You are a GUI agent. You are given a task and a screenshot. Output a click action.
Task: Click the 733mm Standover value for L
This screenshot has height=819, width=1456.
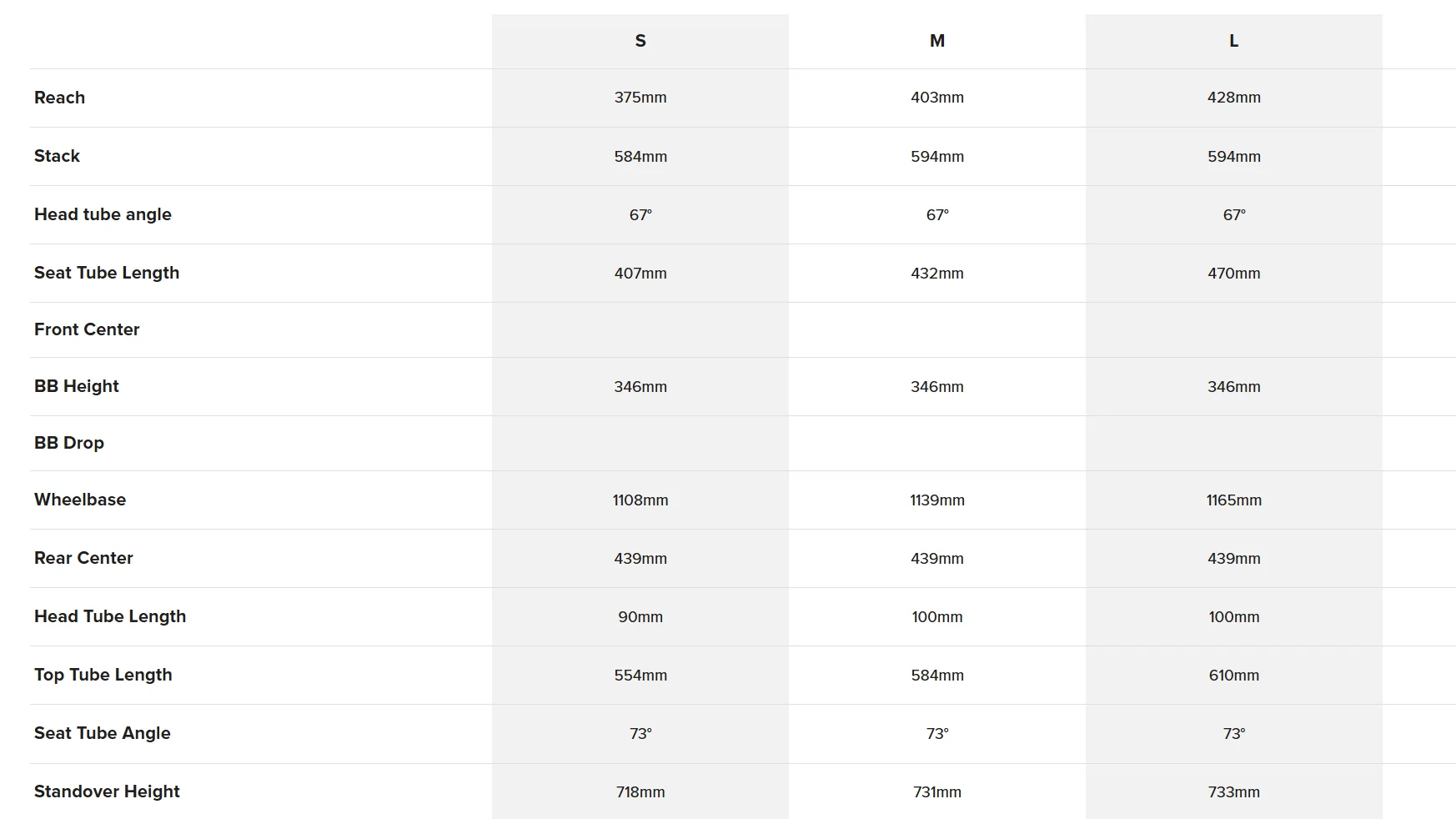(x=1234, y=792)
